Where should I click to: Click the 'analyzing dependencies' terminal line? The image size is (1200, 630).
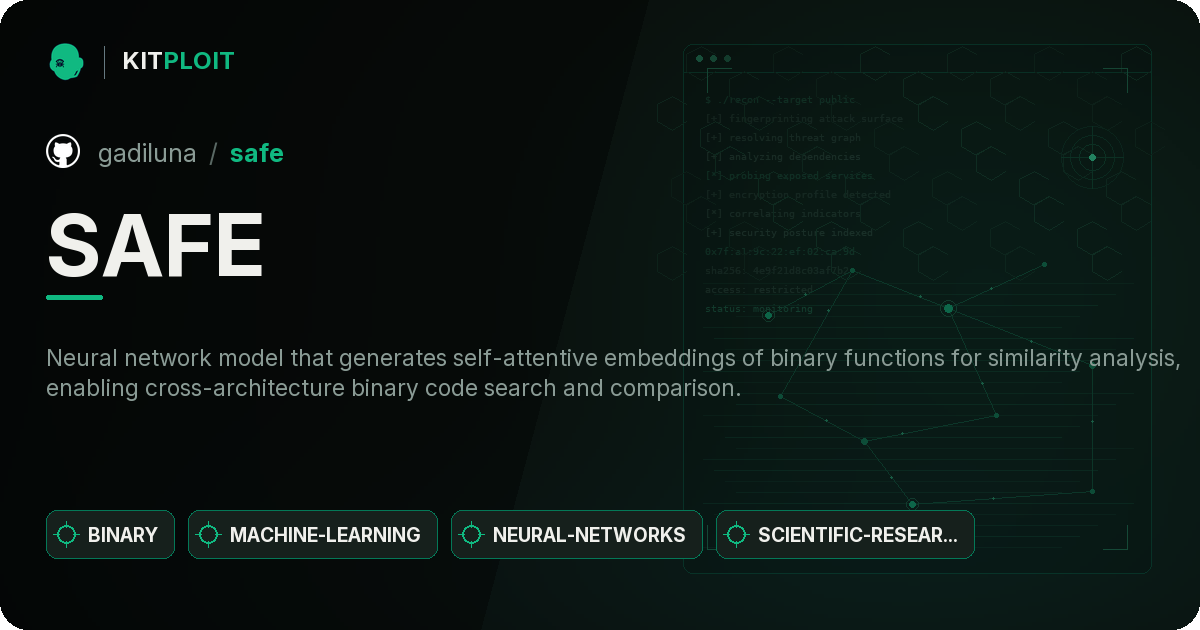point(782,157)
